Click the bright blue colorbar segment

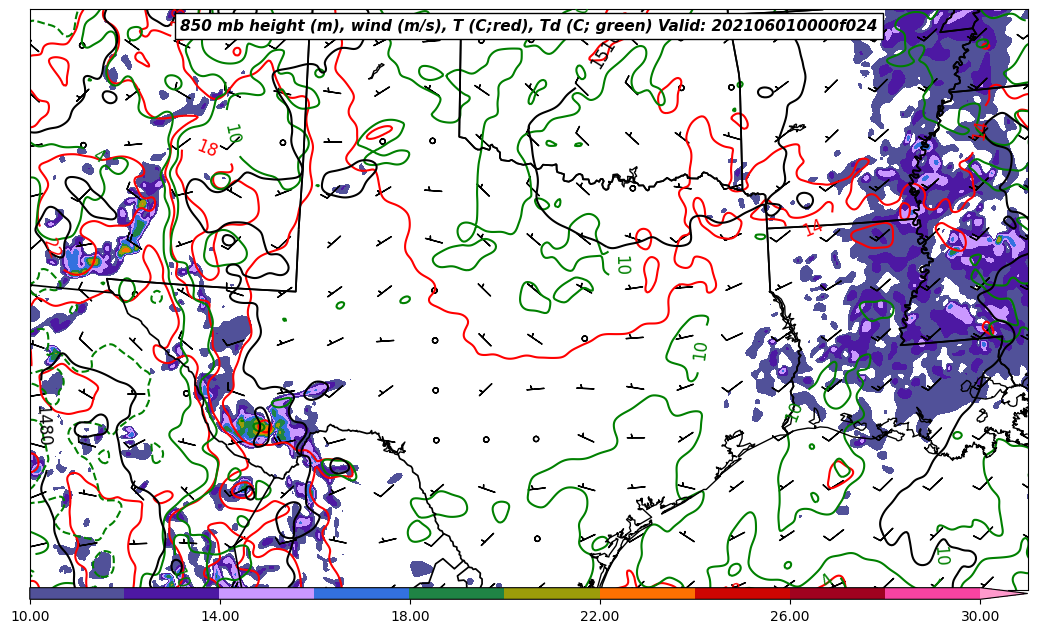point(361,593)
